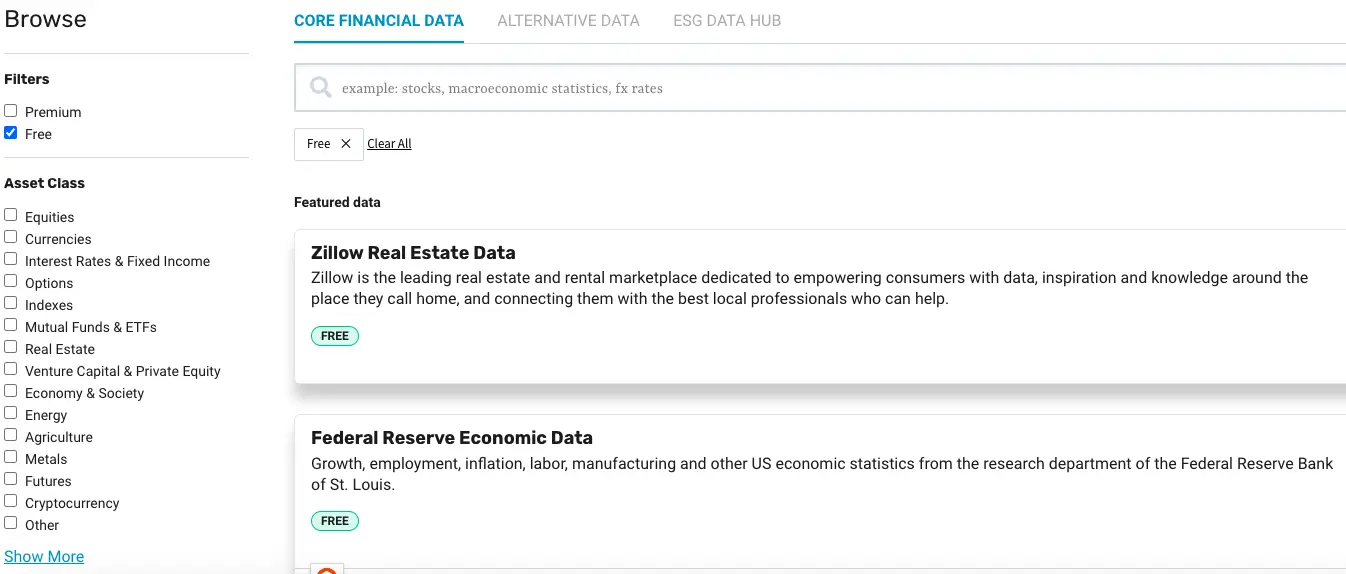Click the search magnifier icon
This screenshot has height=574, width=1346.
pos(320,88)
